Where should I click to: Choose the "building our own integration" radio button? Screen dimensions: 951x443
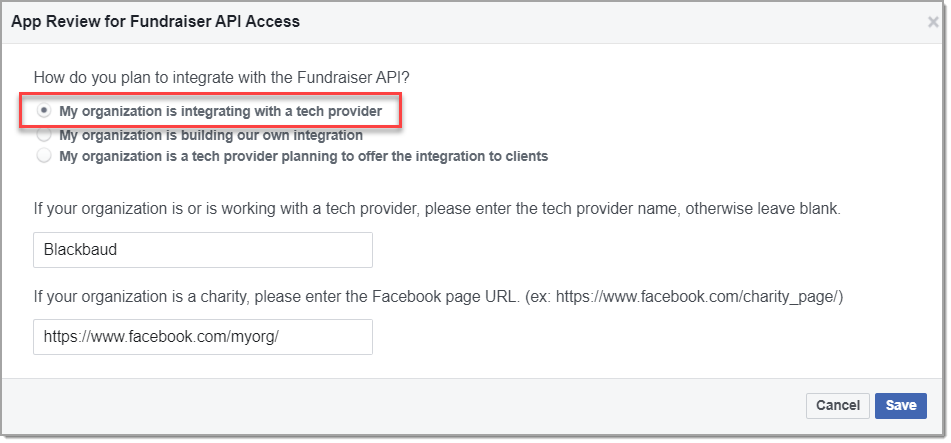coord(44,134)
